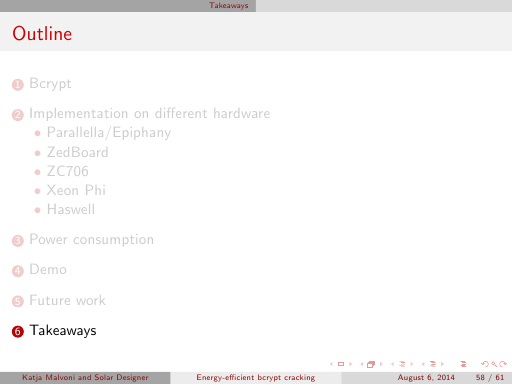Click the frame icon with stacked rectangles

(x=371, y=364)
